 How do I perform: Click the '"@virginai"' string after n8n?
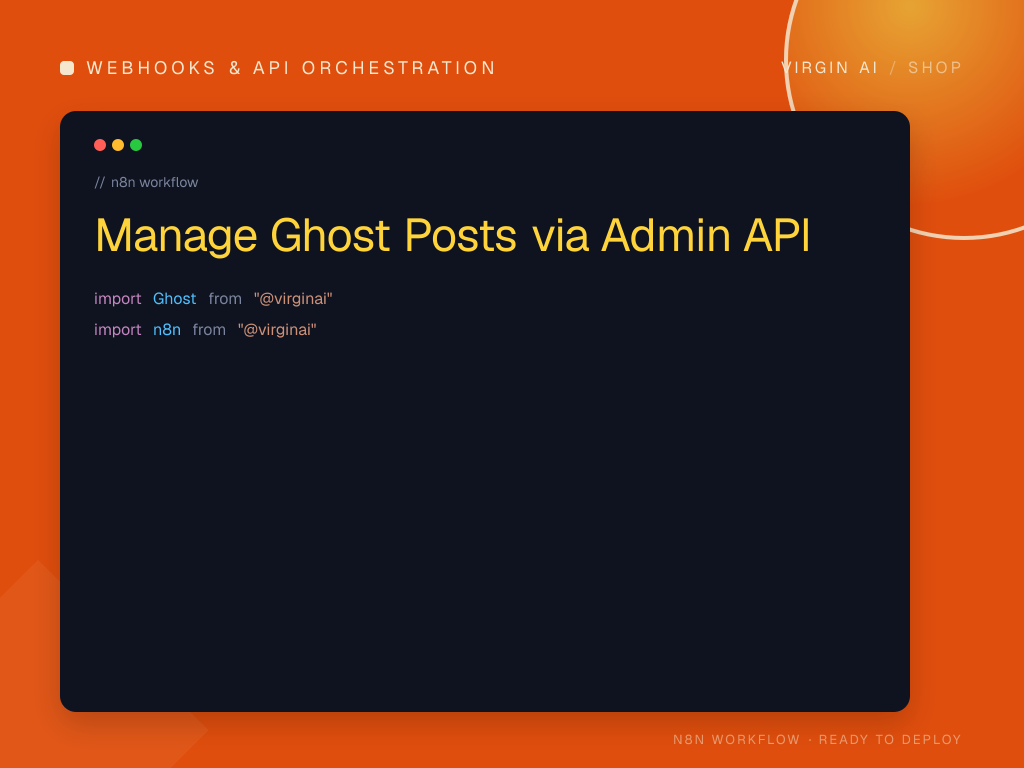277,330
